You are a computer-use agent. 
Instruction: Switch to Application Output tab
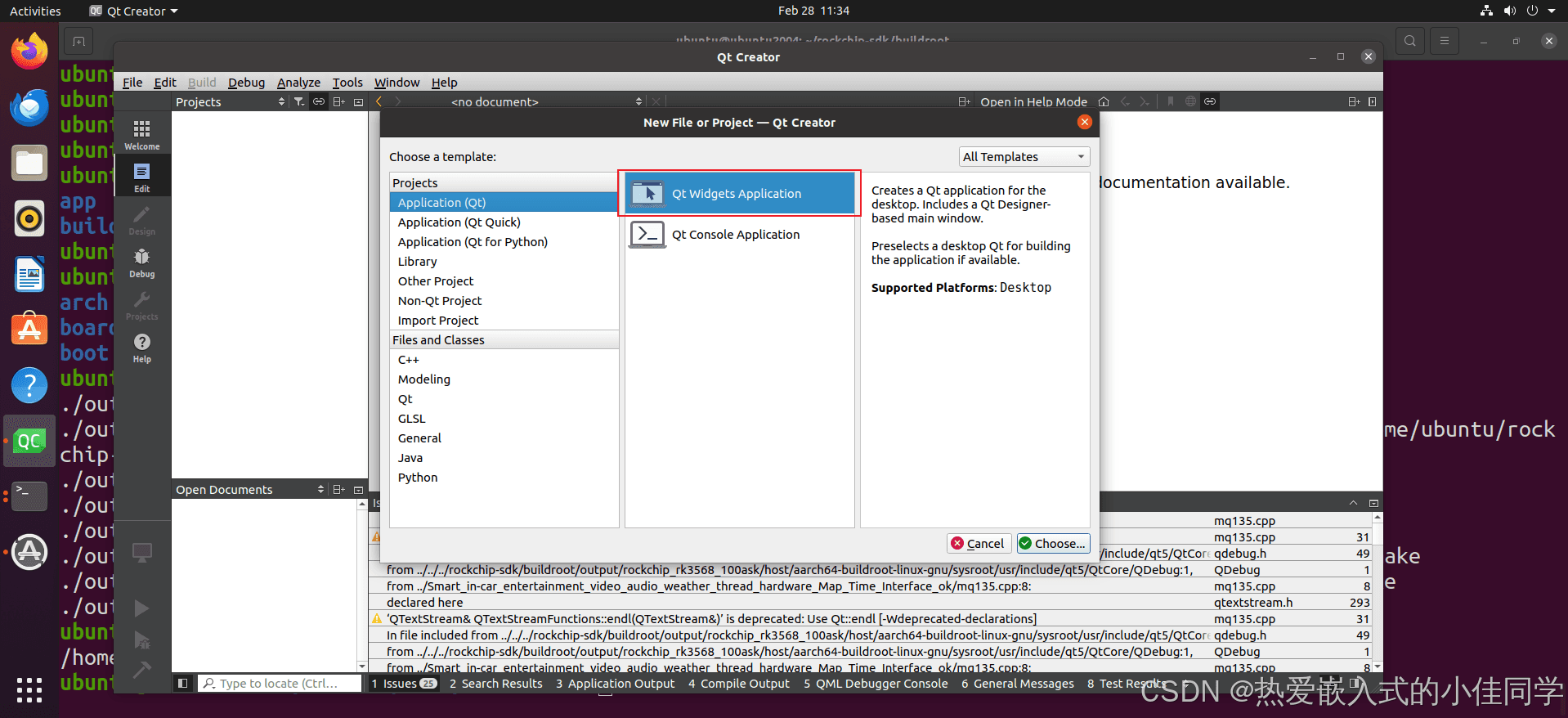pyautogui.click(x=615, y=683)
